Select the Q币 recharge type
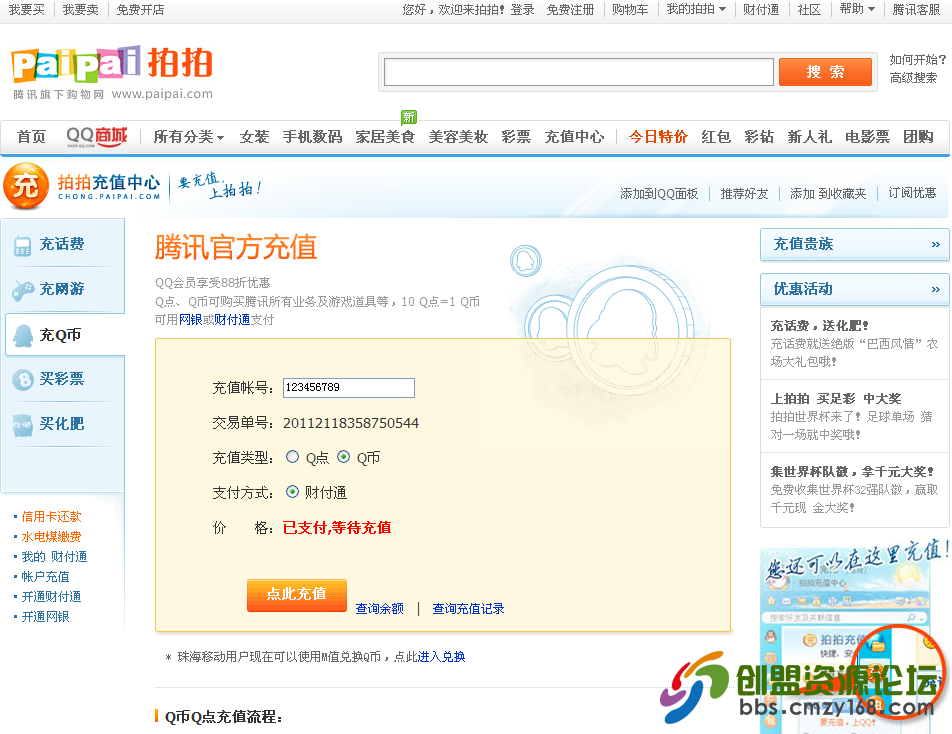 [344, 457]
